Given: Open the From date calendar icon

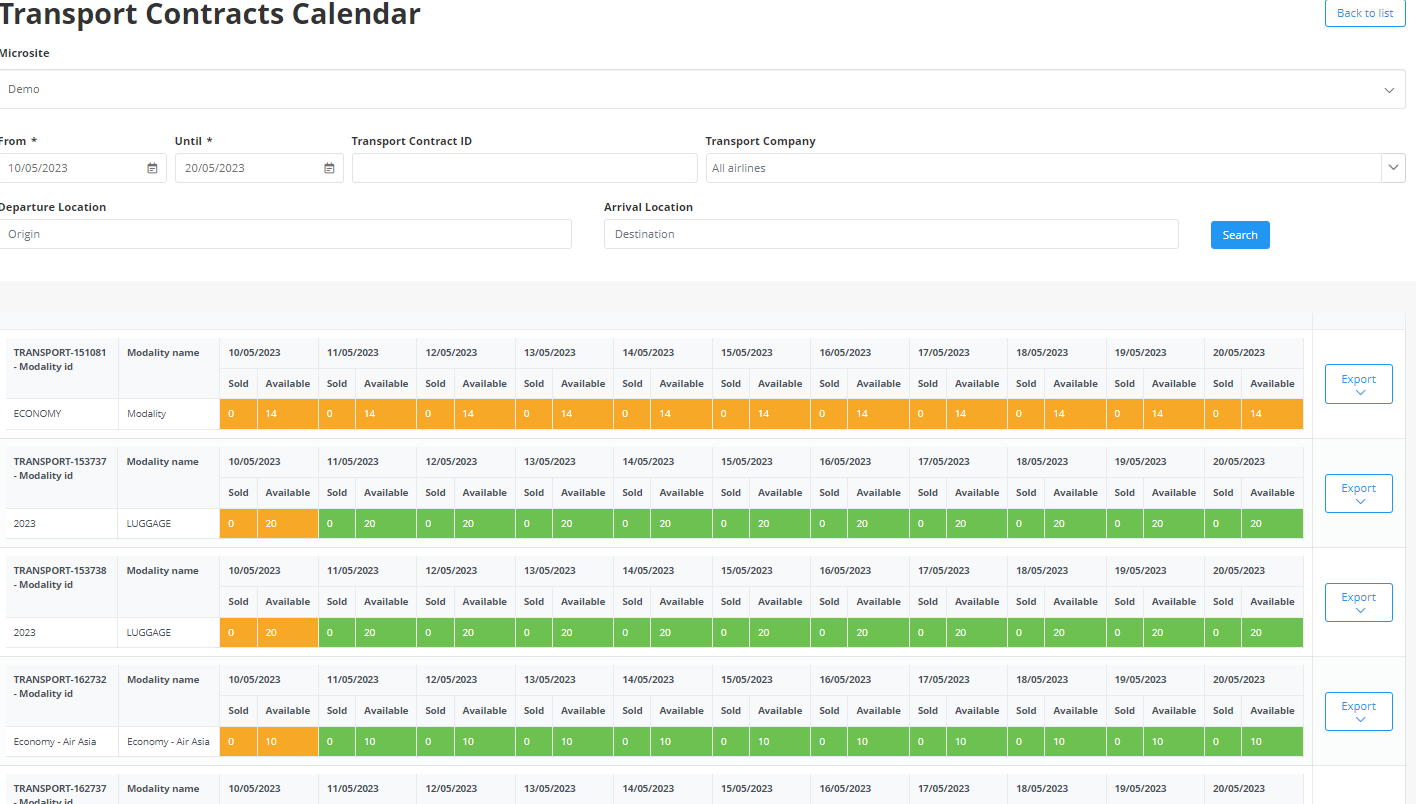Looking at the screenshot, I should point(152,168).
